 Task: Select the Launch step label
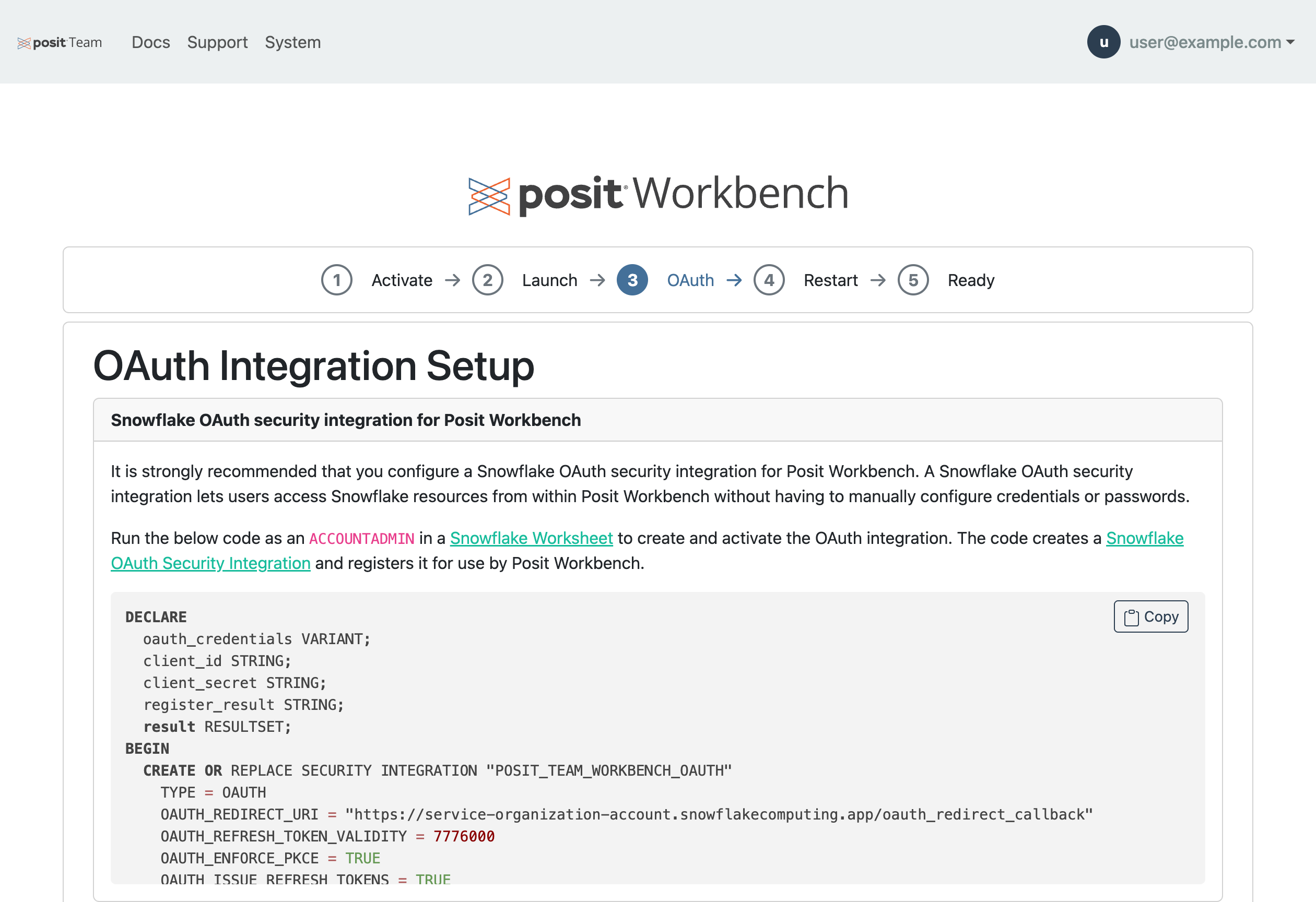click(549, 280)
